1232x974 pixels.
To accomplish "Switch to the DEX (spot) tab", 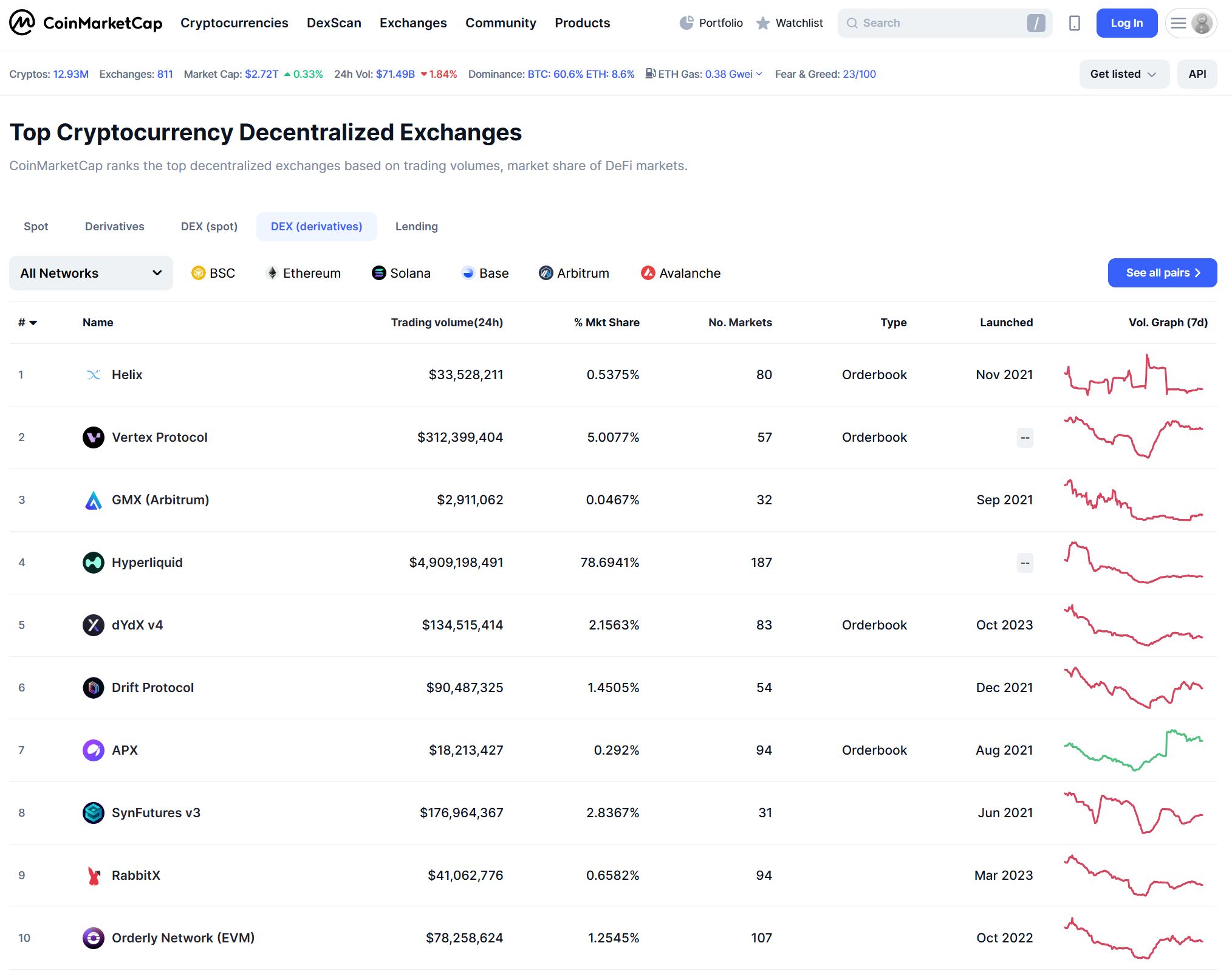I will [x=209, y=227].
